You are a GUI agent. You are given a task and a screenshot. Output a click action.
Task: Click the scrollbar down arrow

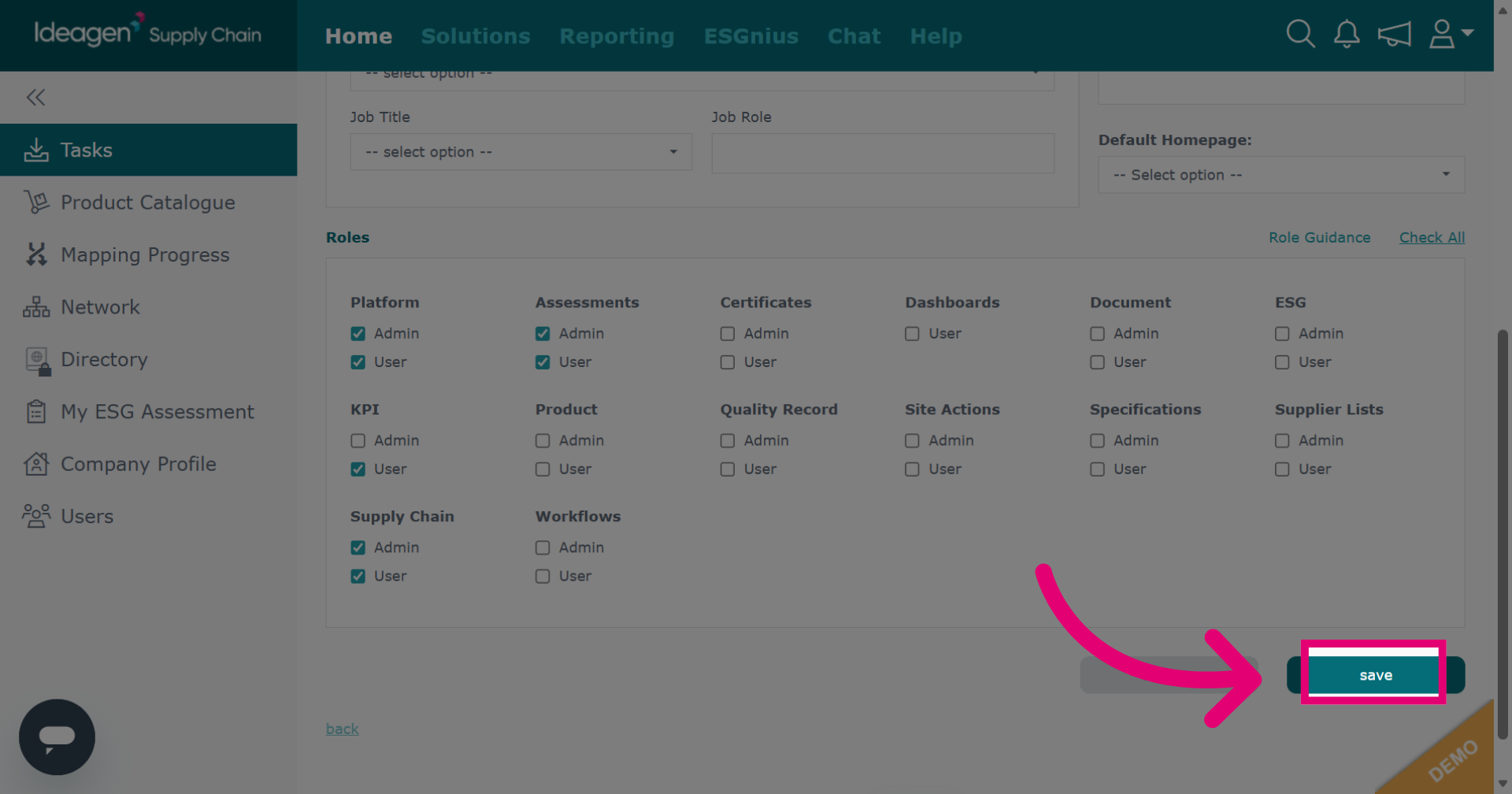coord(1503,784)
